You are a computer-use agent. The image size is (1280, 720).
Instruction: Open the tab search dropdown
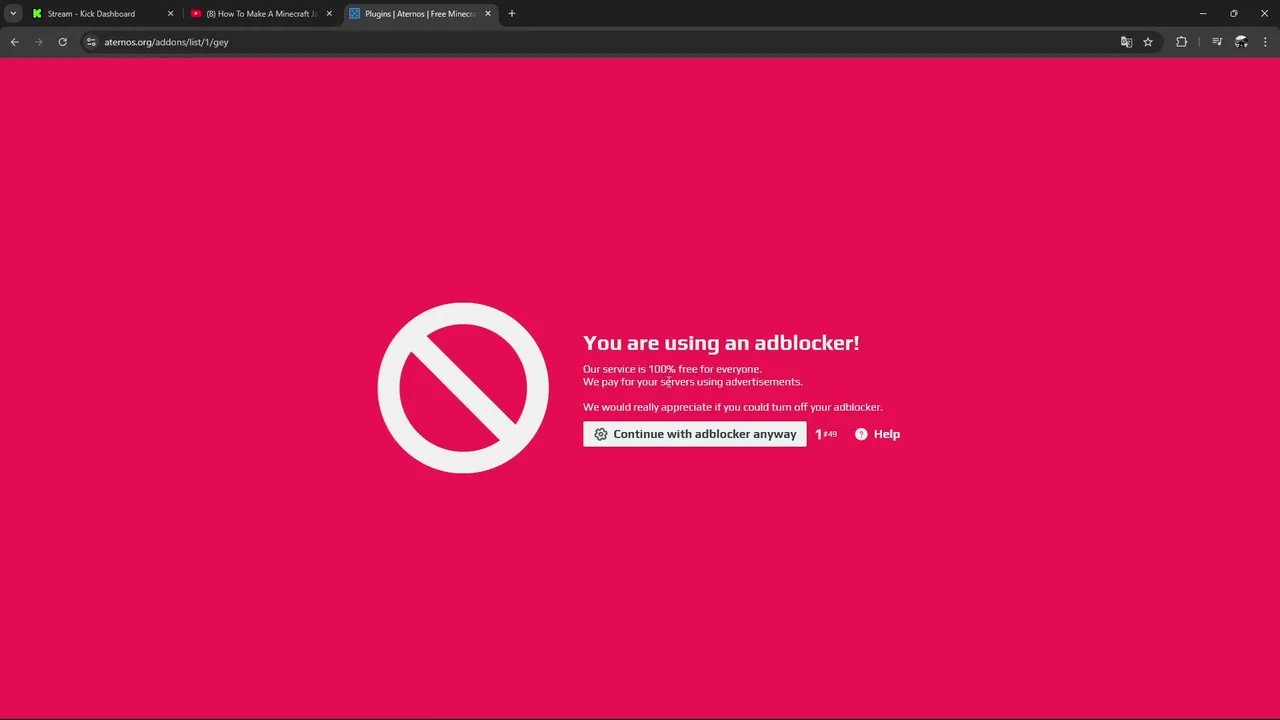tap(13, 14)
